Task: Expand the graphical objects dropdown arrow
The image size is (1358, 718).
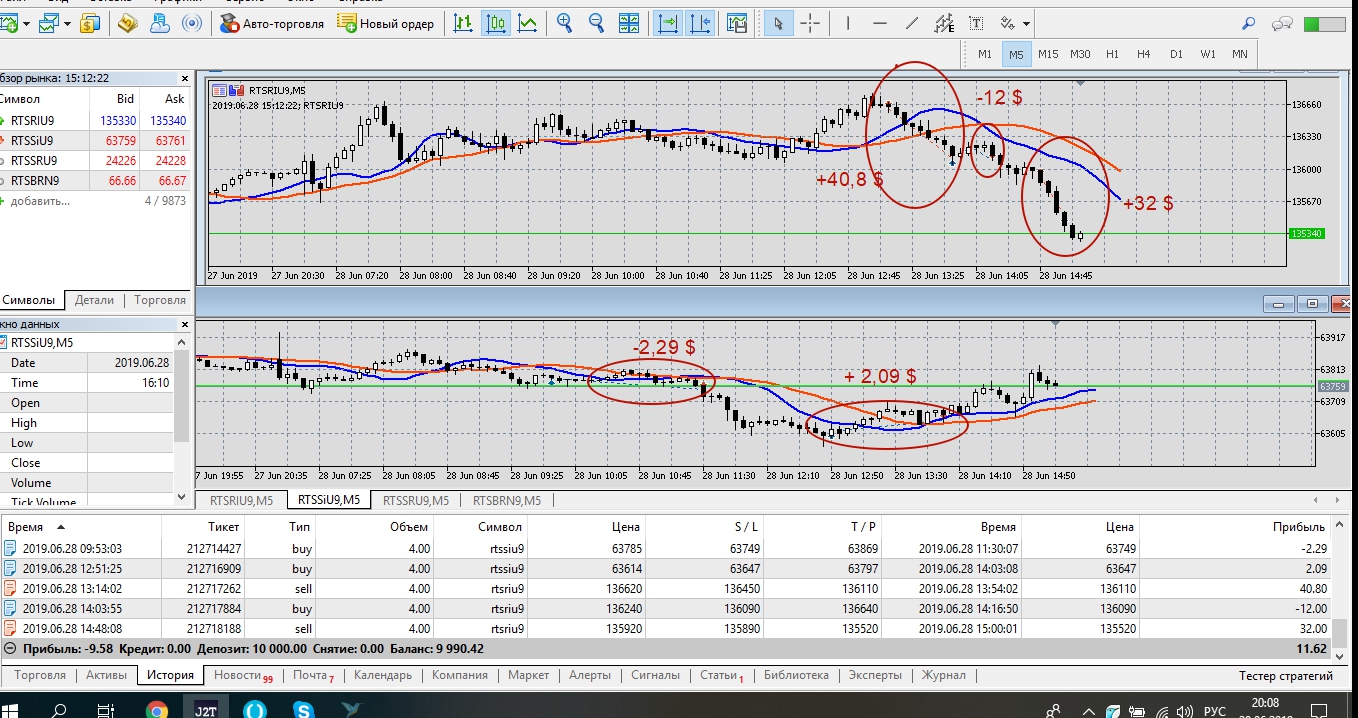Action: click(x=1027, y=24)
